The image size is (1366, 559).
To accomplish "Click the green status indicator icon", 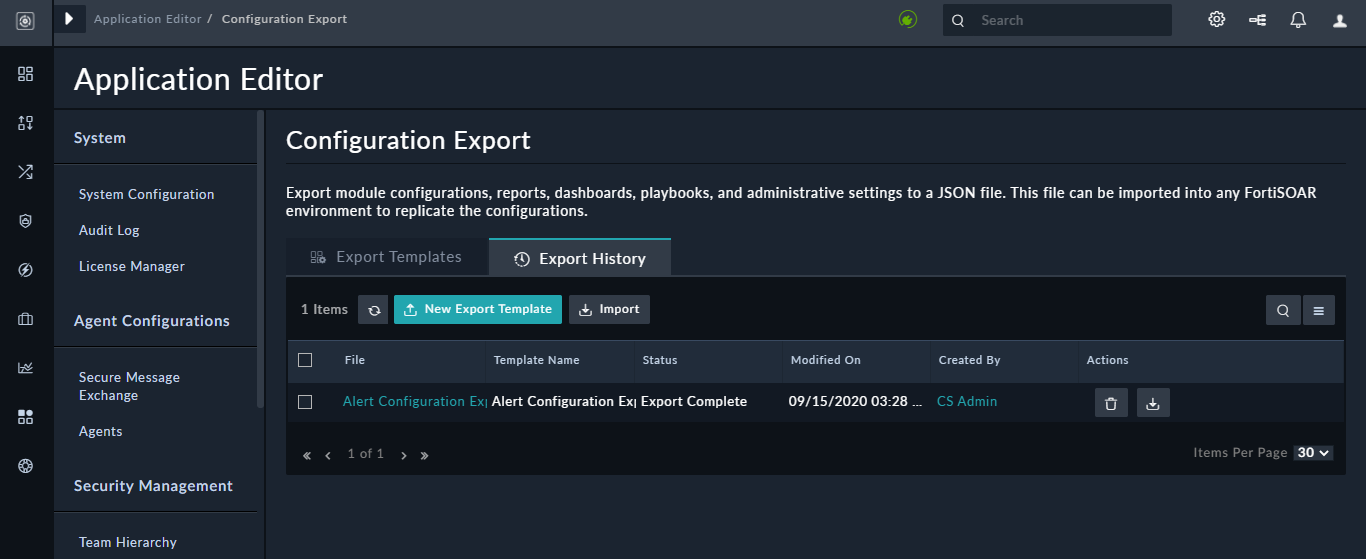I will click(x=908, y=19).
